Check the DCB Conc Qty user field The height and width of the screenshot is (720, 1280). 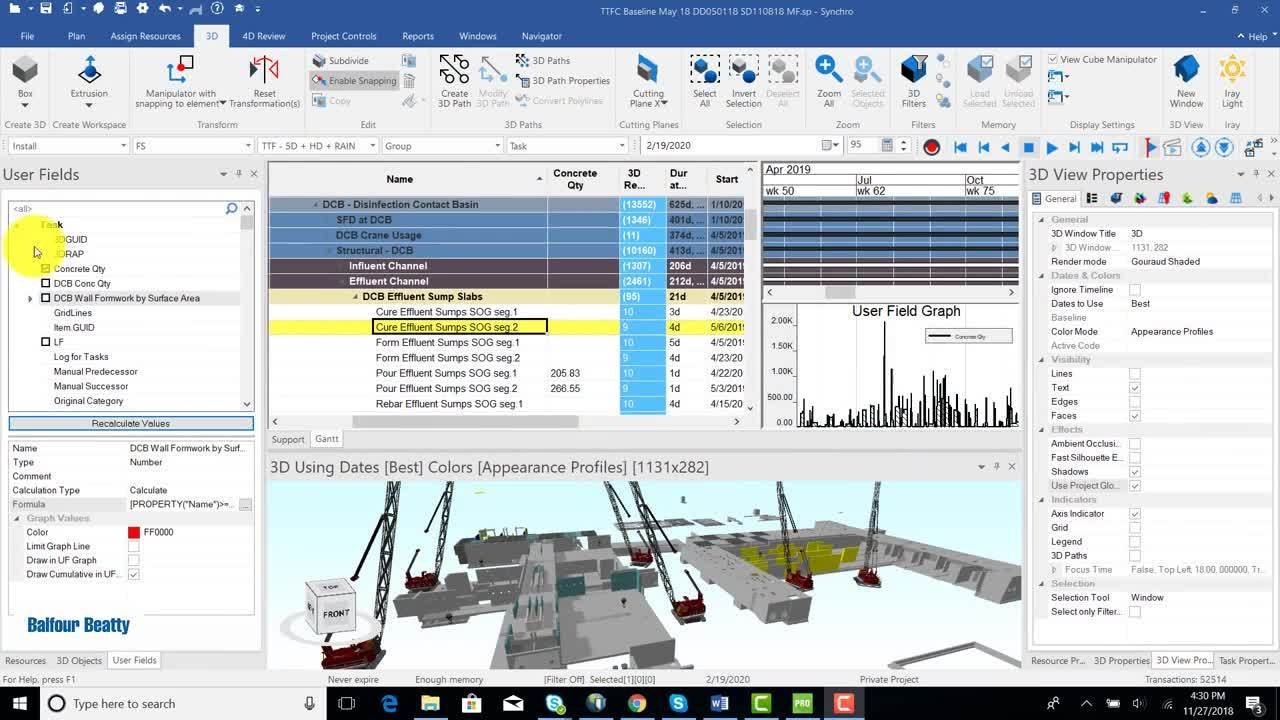pyautogui.click(x=46, y=283)
